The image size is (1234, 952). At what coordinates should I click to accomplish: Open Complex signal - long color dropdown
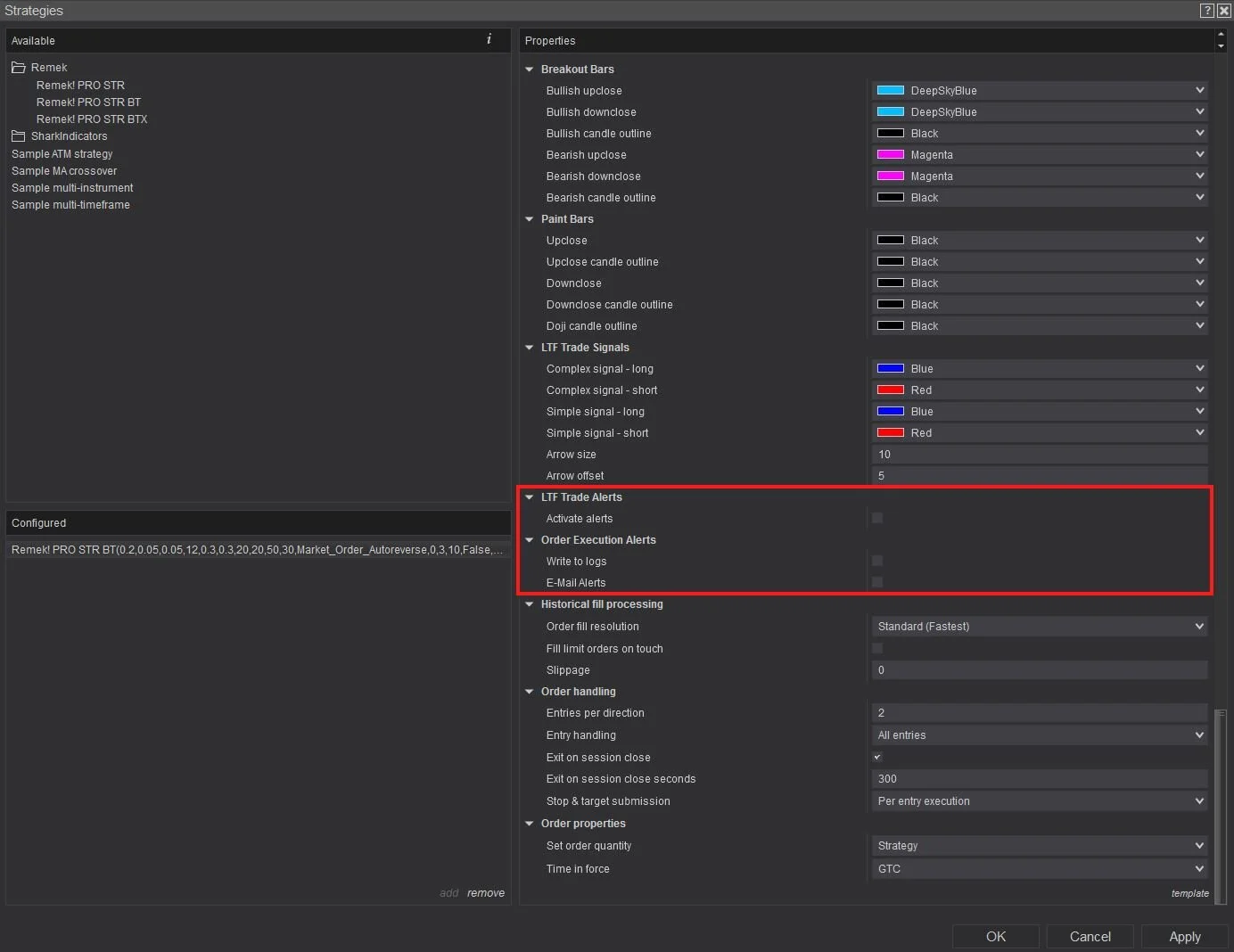pyautogui.click(x=1040, y=368)
